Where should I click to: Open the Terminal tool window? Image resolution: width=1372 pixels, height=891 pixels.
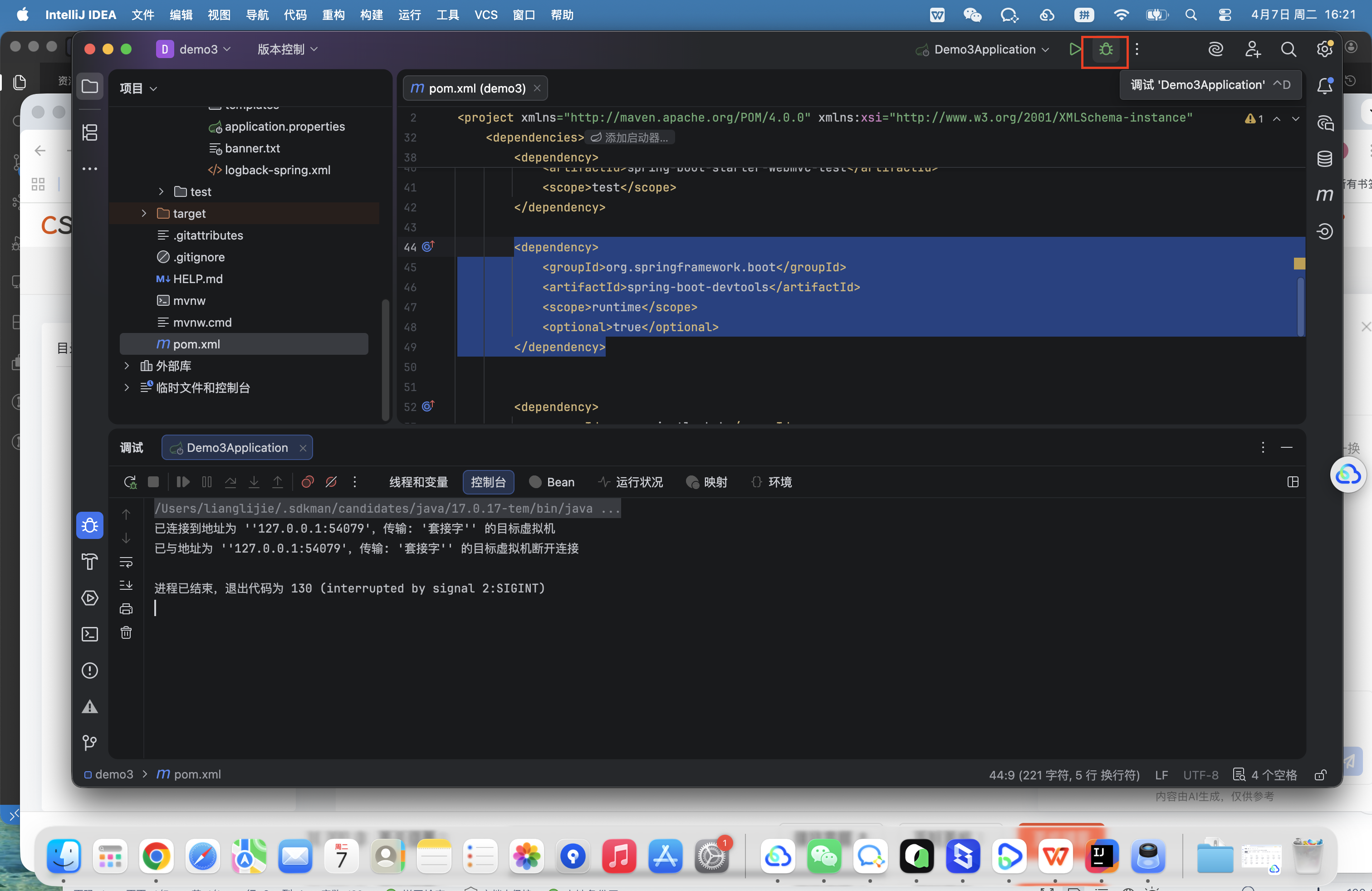[90, 635]
